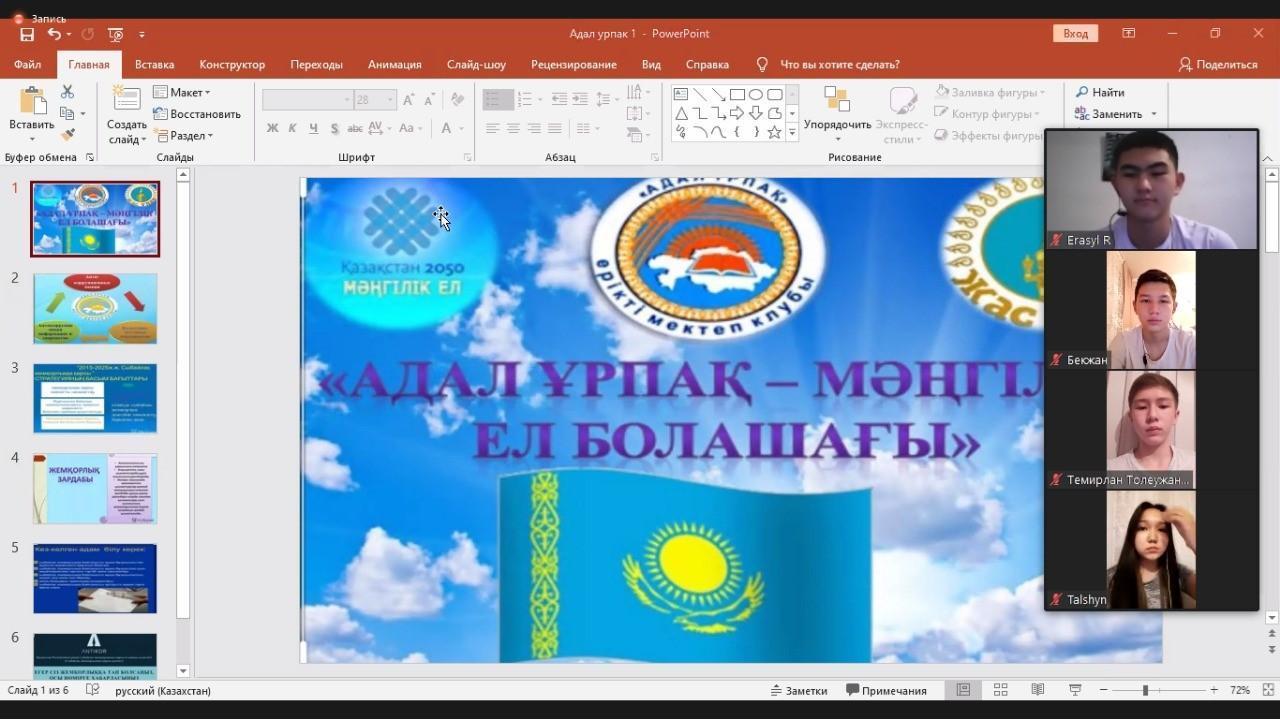The height and width of the screenshot is (720, 1280).
Task: Click the Format Painter brush icon
Action: click(68, 135)
